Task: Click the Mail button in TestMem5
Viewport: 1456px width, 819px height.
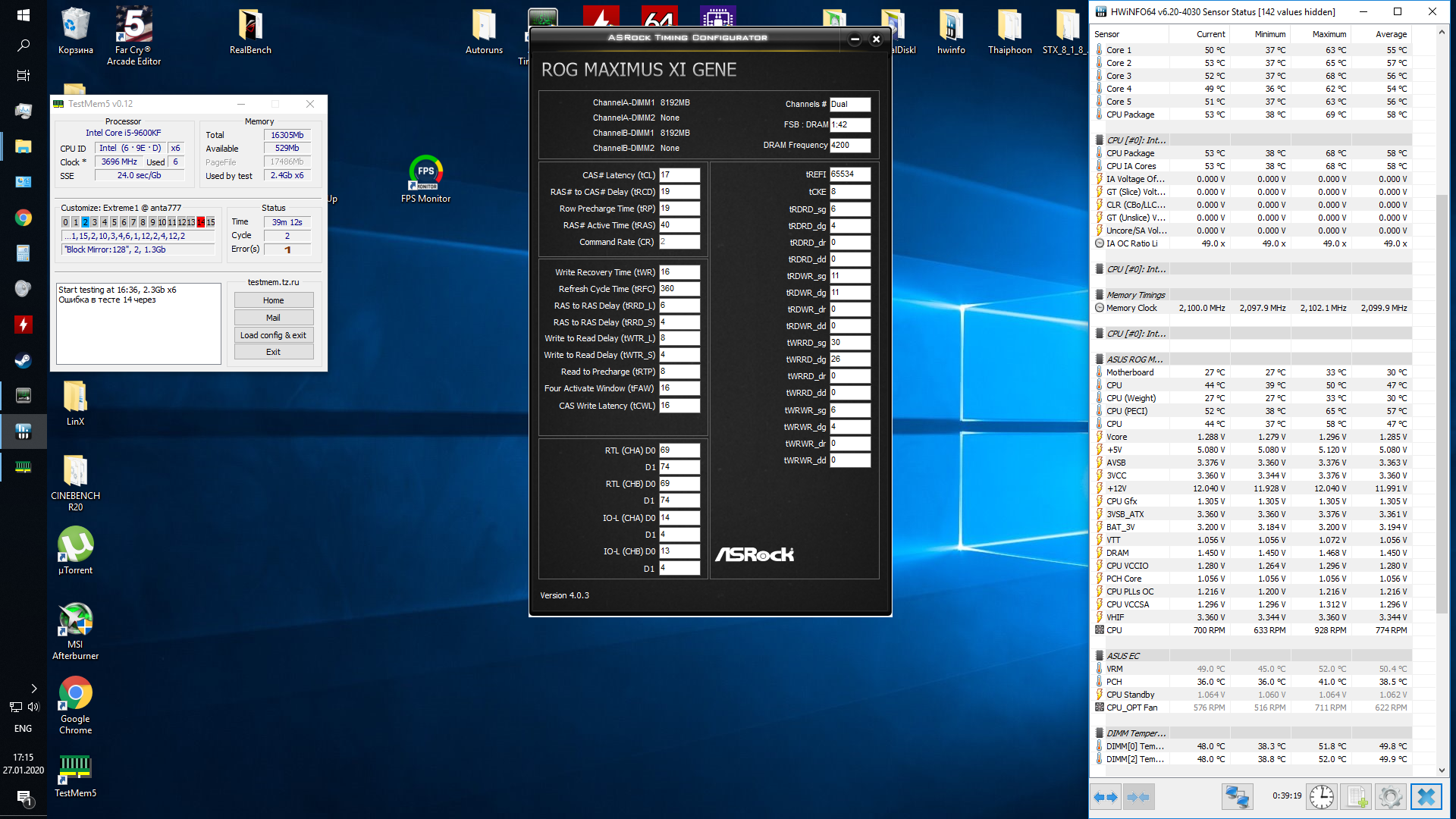Action: click(273, 318)
